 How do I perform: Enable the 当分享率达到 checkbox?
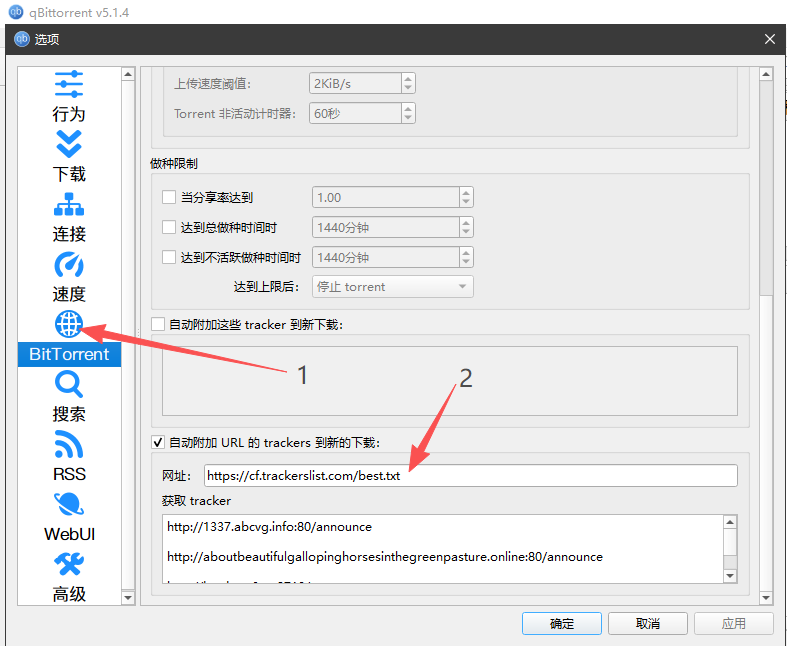pyautogui.click(x=169, y=198)
